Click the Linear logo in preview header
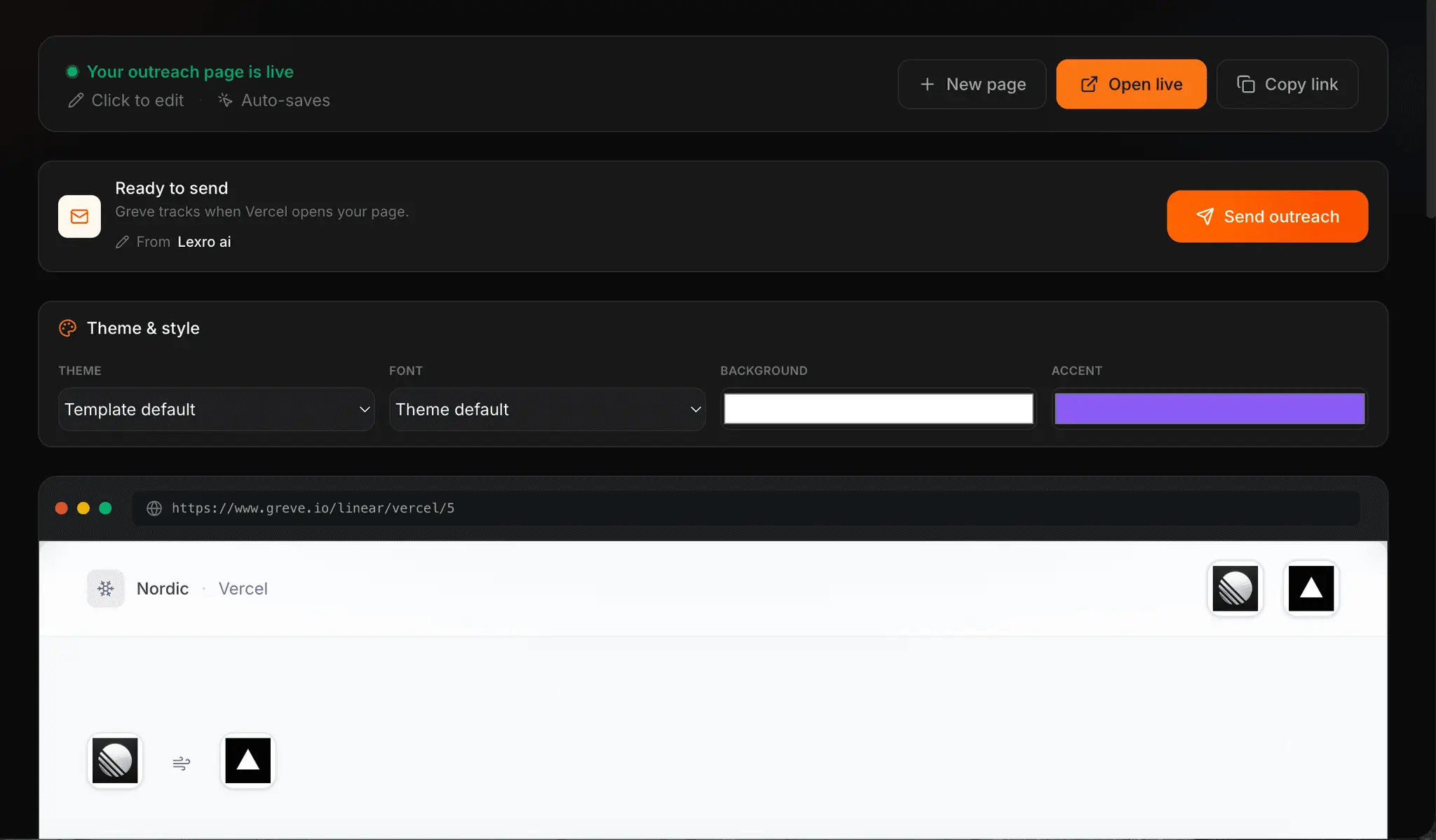 [1235, 588]
